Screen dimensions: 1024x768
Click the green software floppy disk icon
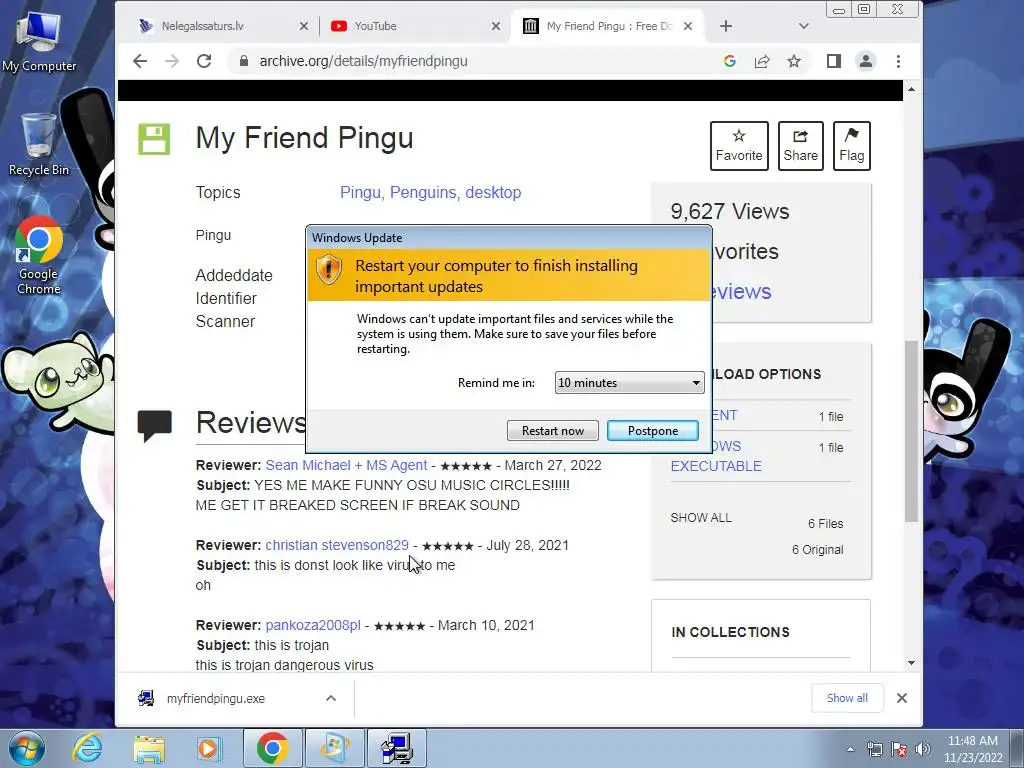coord(154,139)
